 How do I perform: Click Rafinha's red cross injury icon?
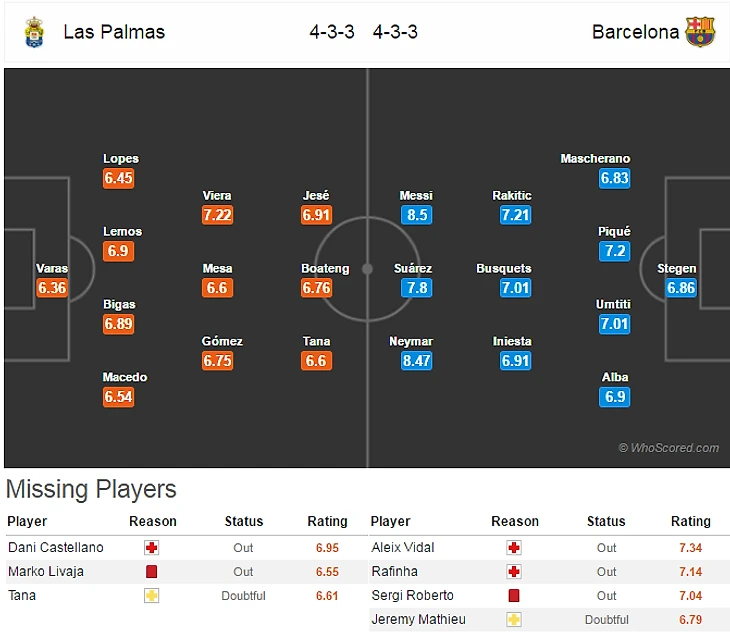(514, 572)
